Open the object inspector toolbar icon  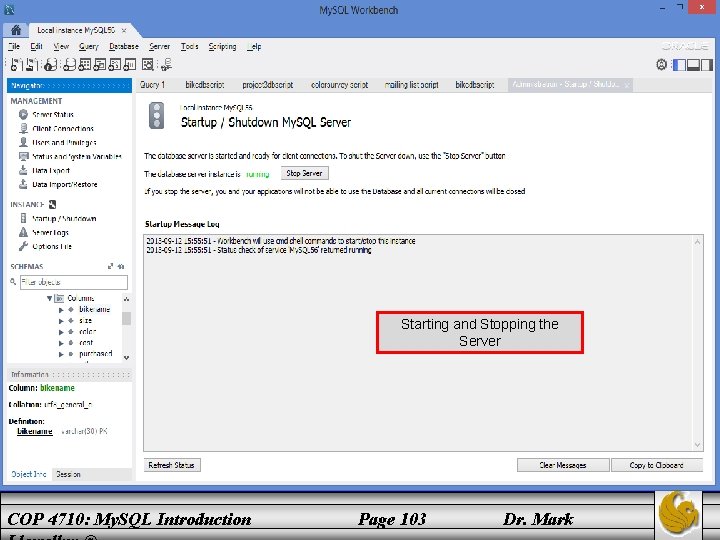tap(51, 65)
